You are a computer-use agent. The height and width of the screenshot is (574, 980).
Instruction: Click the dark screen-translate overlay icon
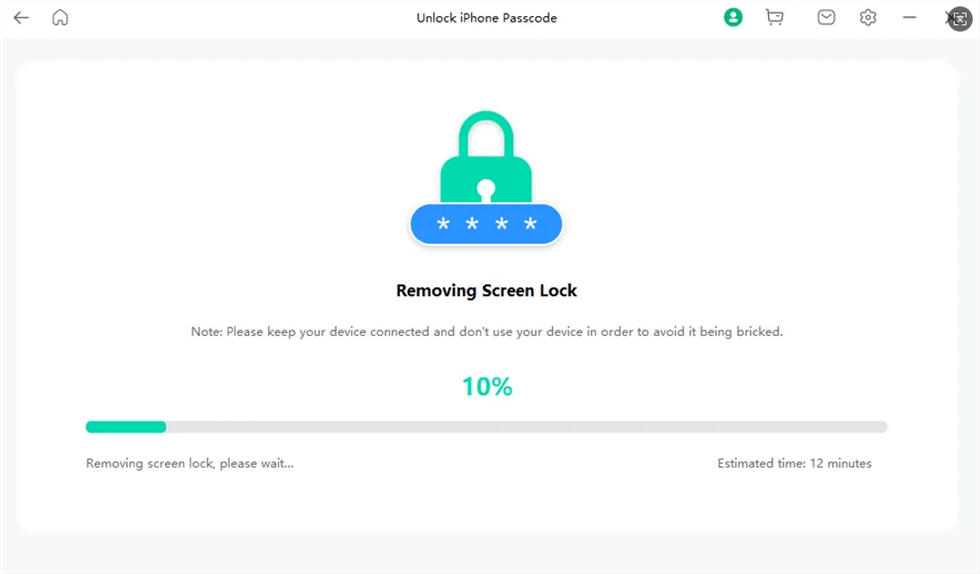tap(959, 19)
